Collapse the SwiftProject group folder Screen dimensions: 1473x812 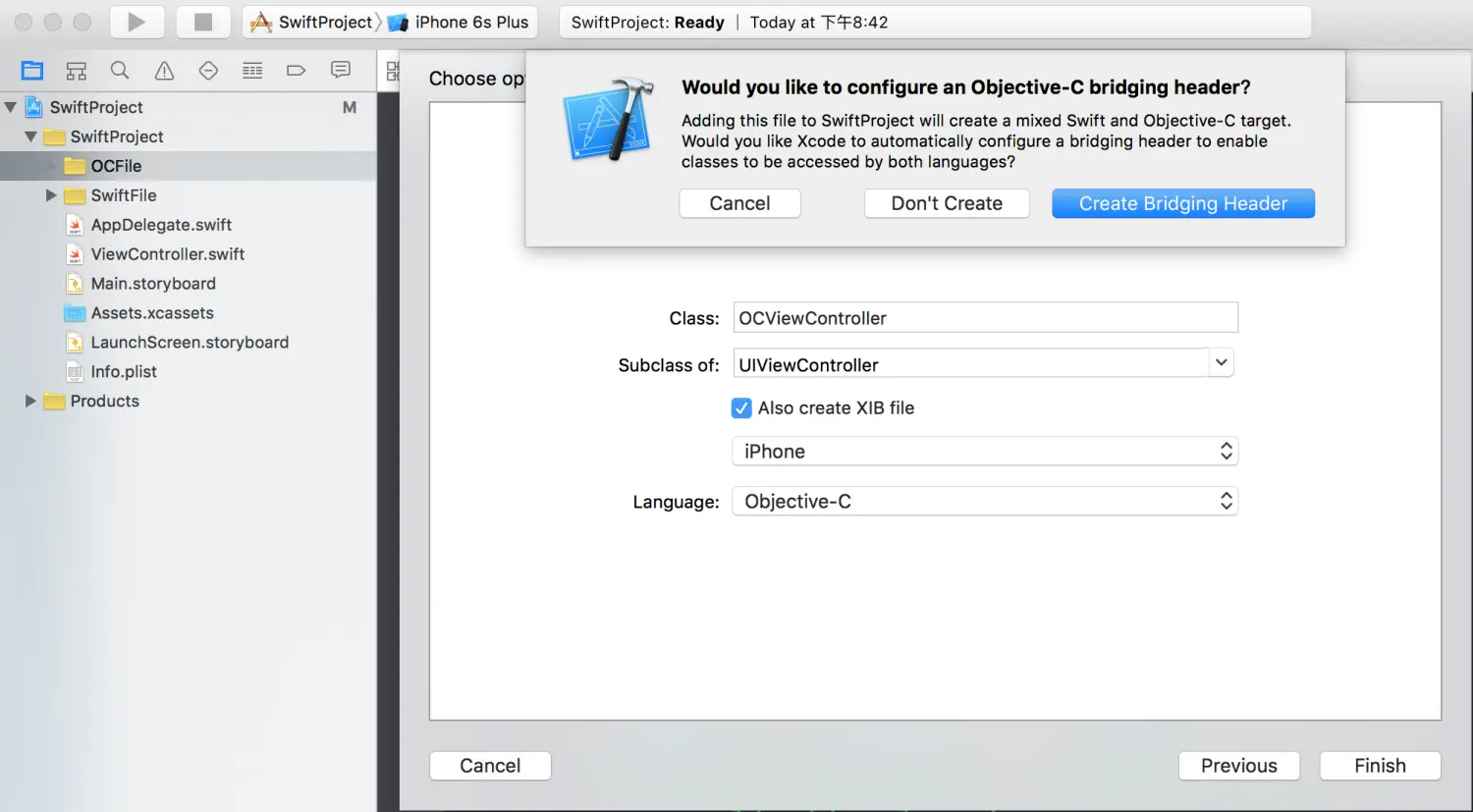[30, 136]
